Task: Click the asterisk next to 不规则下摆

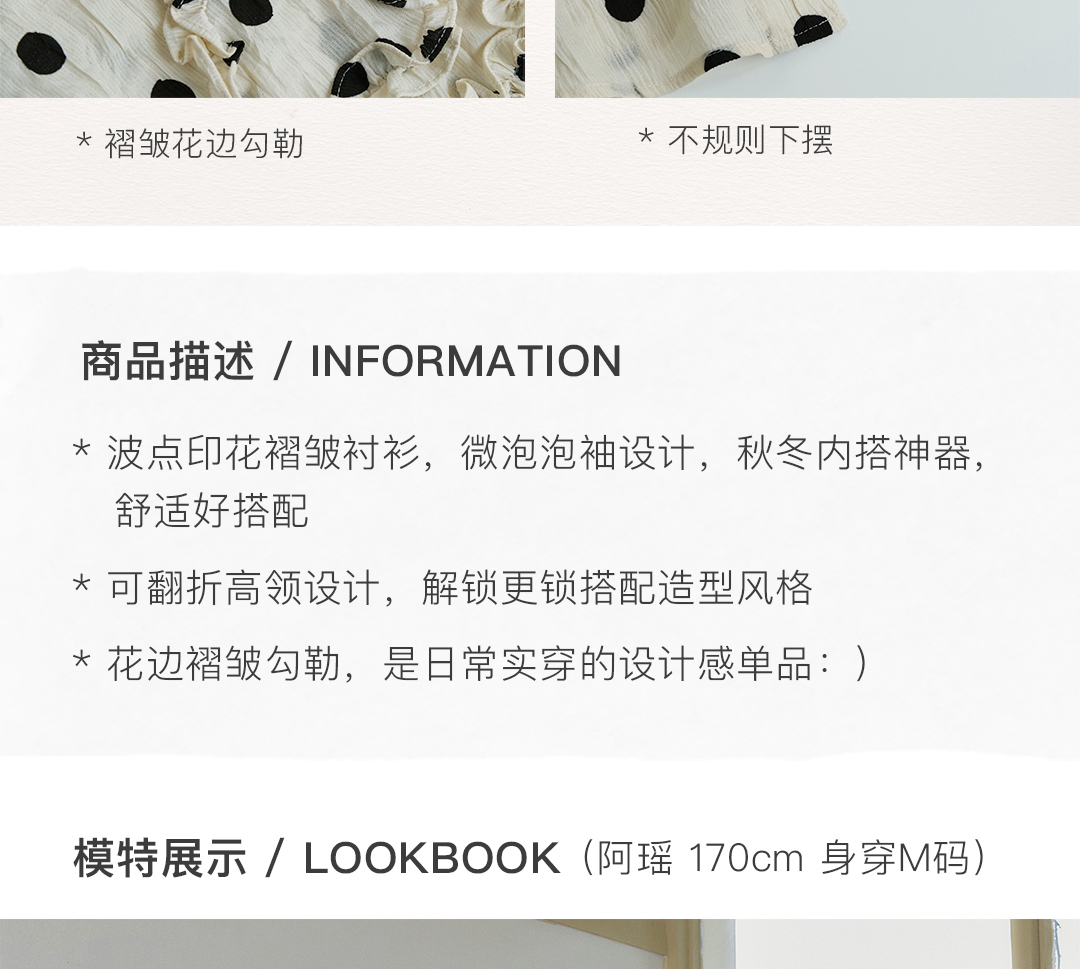Action: click(645, 136)
